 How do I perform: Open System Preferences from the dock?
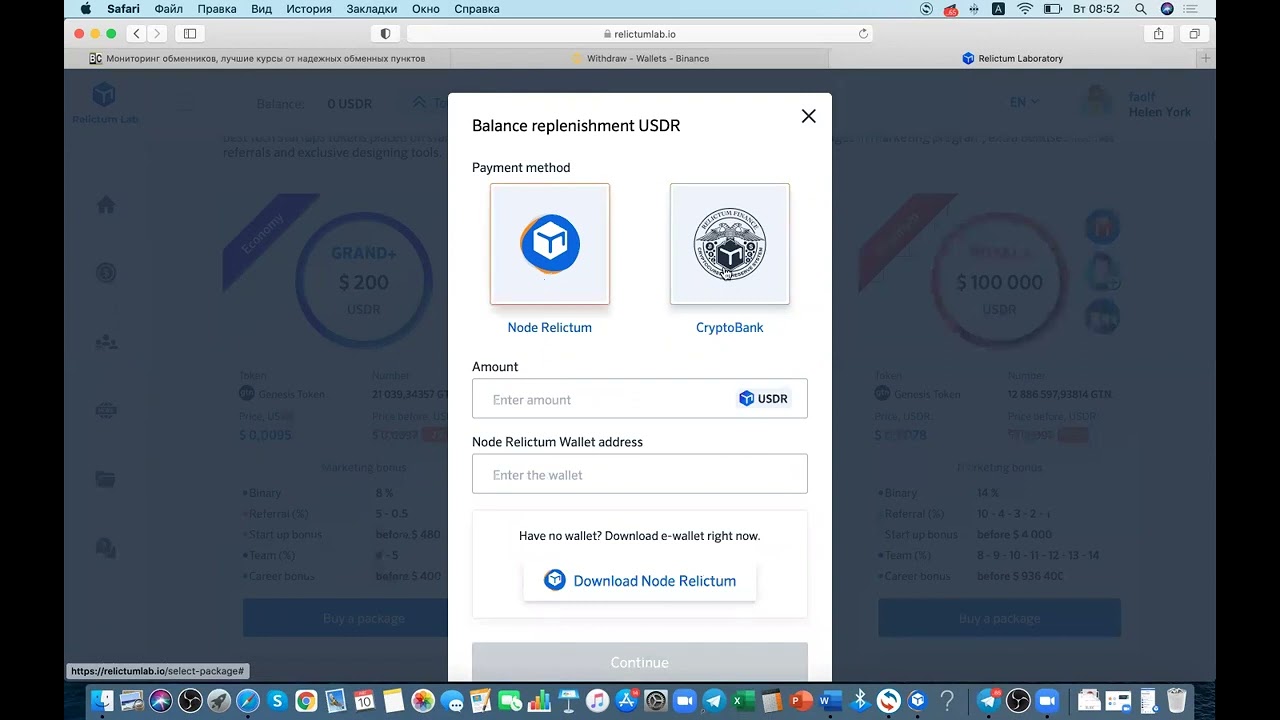coord(656,701)
